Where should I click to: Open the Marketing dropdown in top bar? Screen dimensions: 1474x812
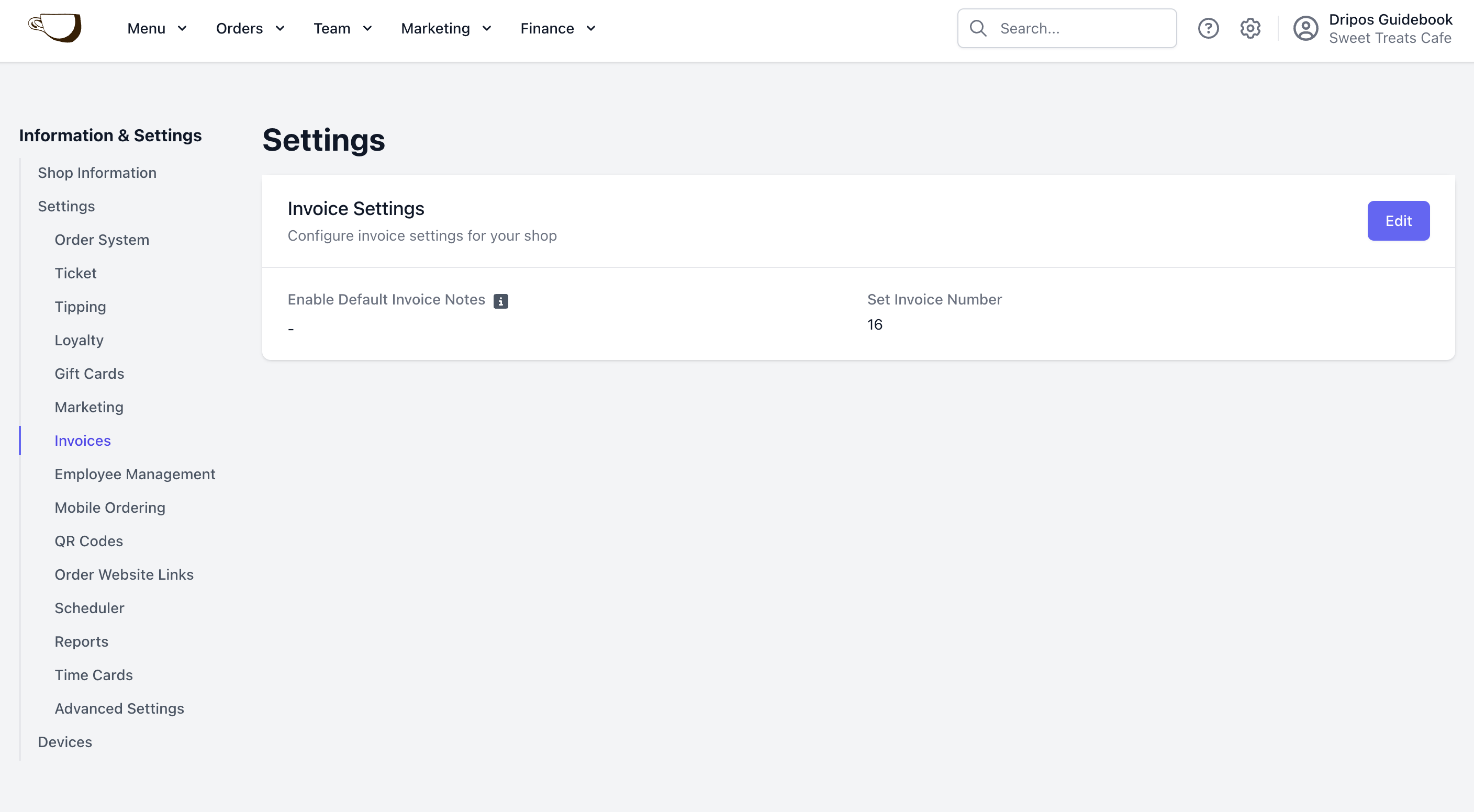(446, 28)
